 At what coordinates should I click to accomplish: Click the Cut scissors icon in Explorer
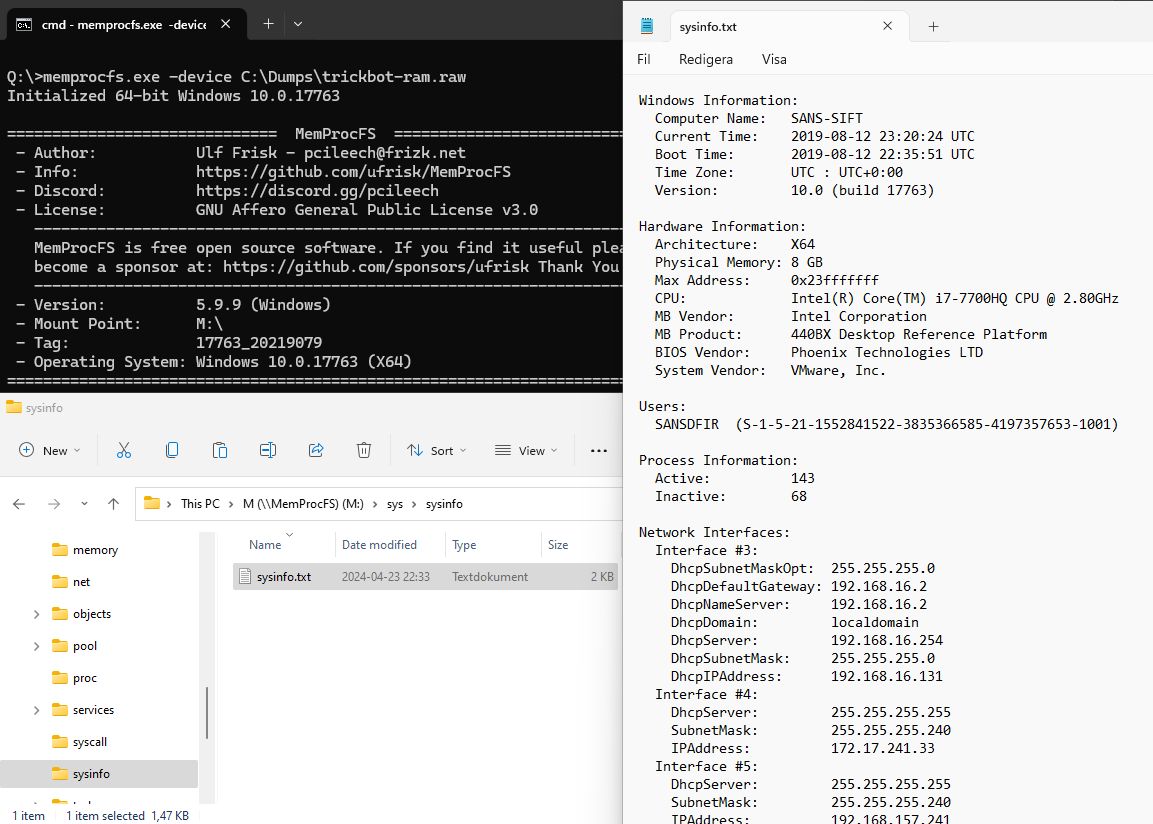pyautogui.click(x=124, y=451)
